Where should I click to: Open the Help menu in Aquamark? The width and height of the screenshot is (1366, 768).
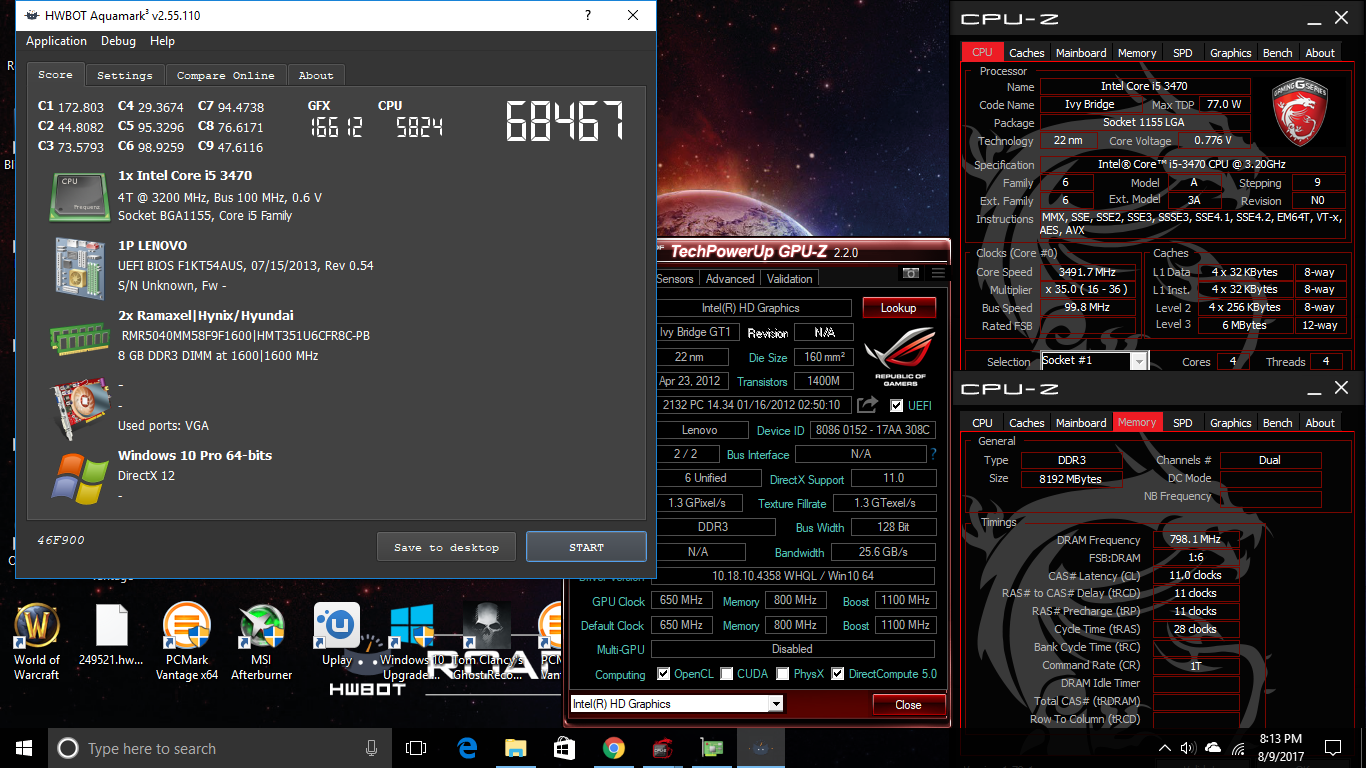[x=162, y=41]
